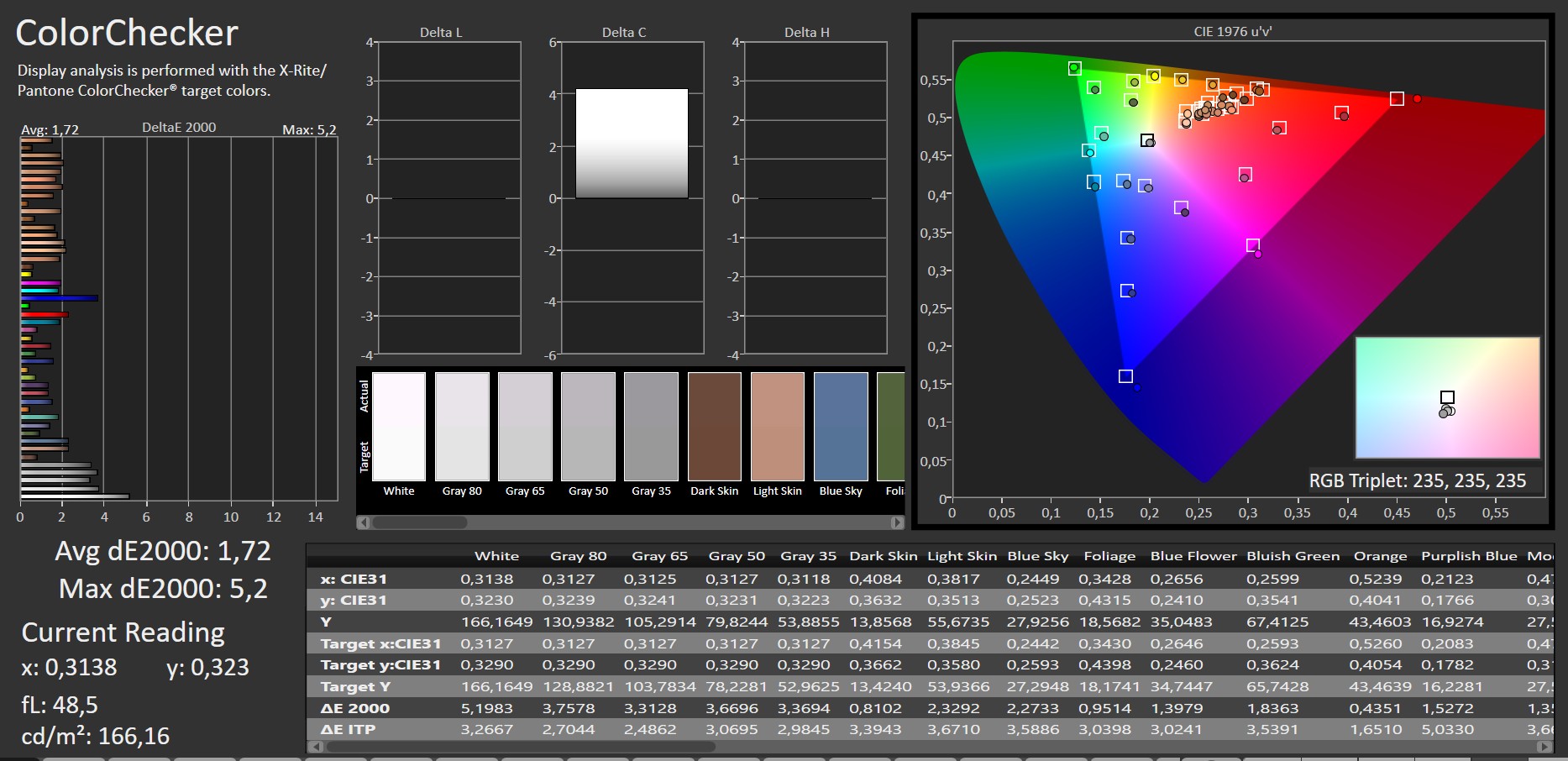Select the white point target square on CIE chart
The height and width of the screenshot is (761, 1568).
click(1147, 140)
